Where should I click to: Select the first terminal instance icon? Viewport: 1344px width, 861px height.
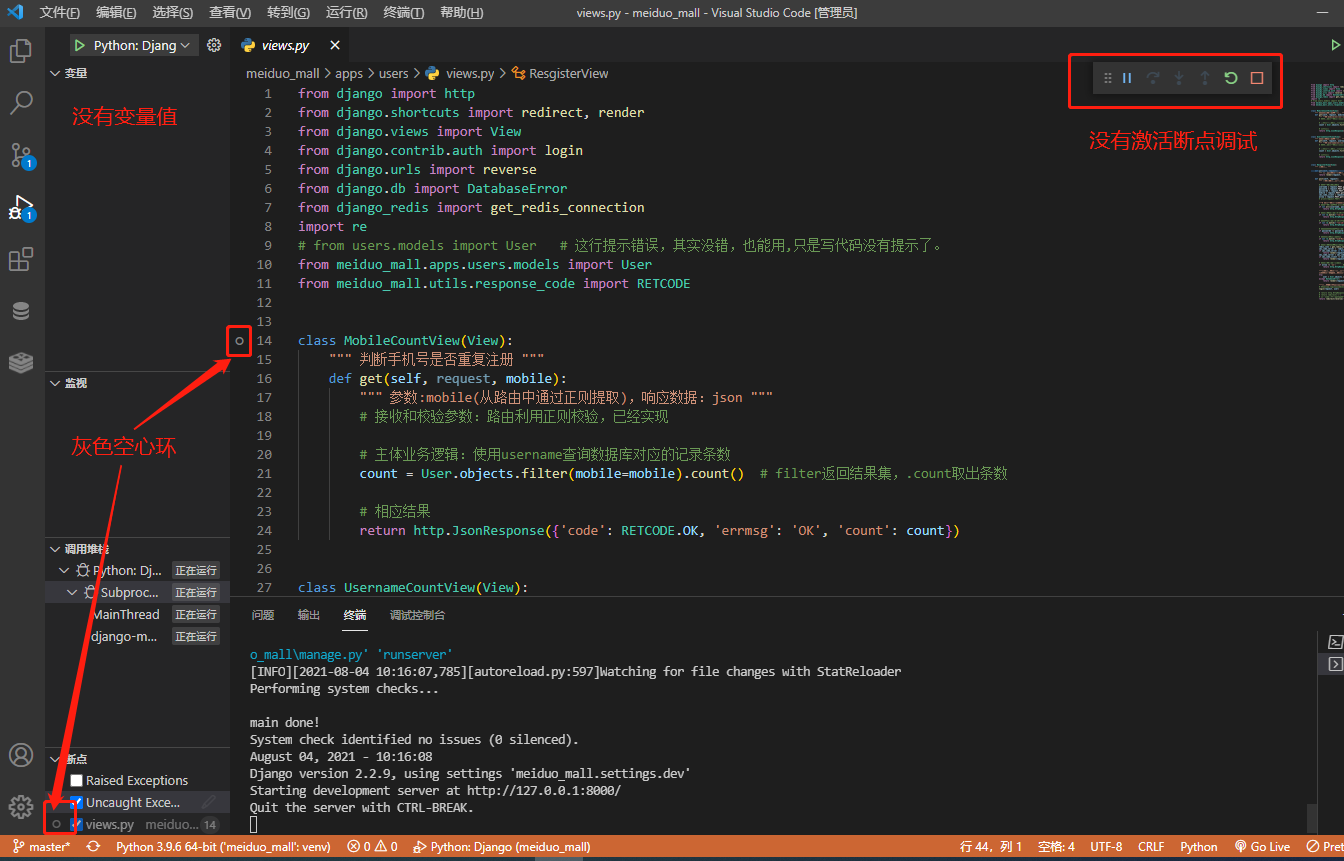[x=1335, y=642]
